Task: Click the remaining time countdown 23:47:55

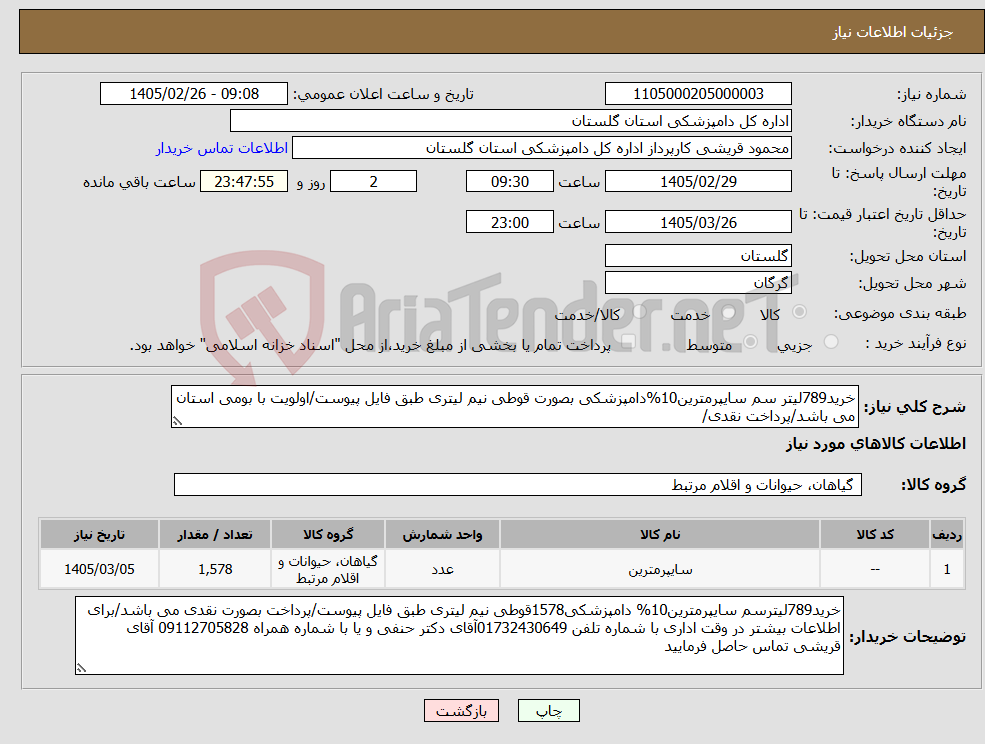Action: (244, 182)
